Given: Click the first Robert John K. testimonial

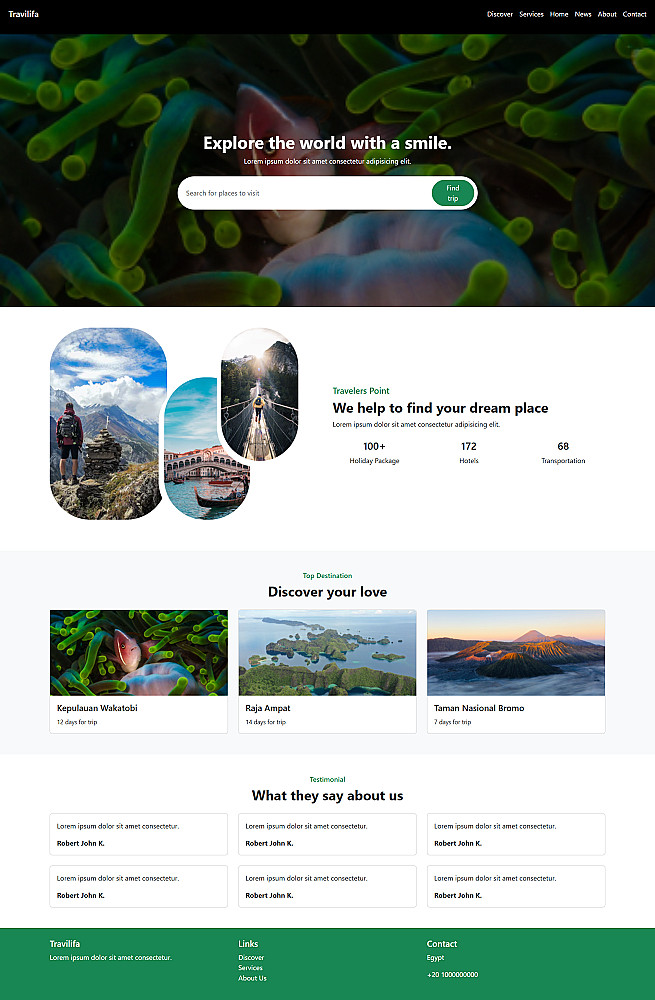Looking at the screenshot, I should tap(138, 834).
